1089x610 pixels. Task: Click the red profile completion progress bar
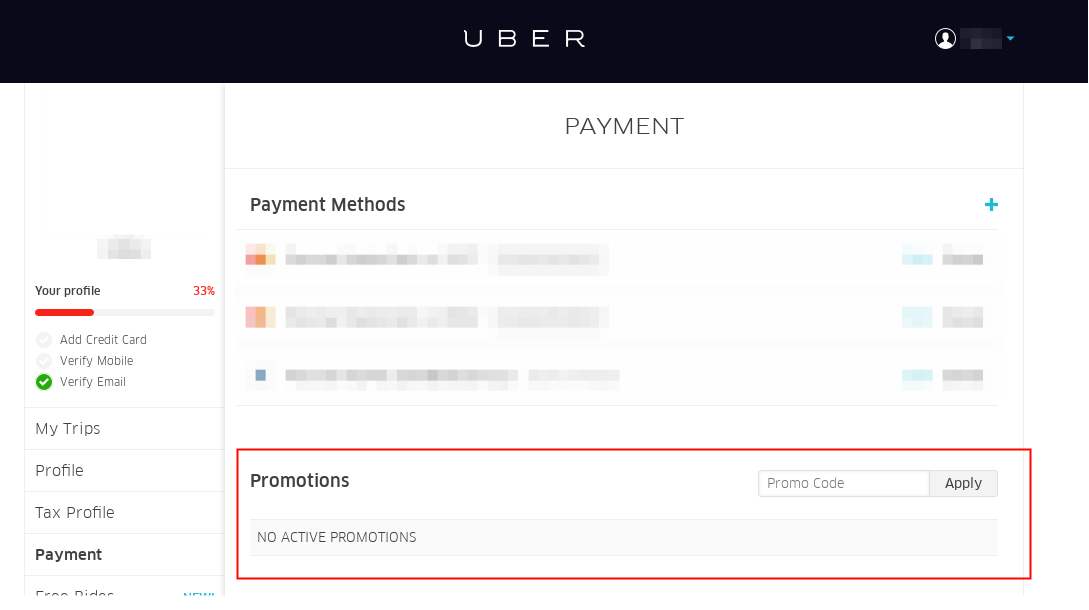coord(65,313)
